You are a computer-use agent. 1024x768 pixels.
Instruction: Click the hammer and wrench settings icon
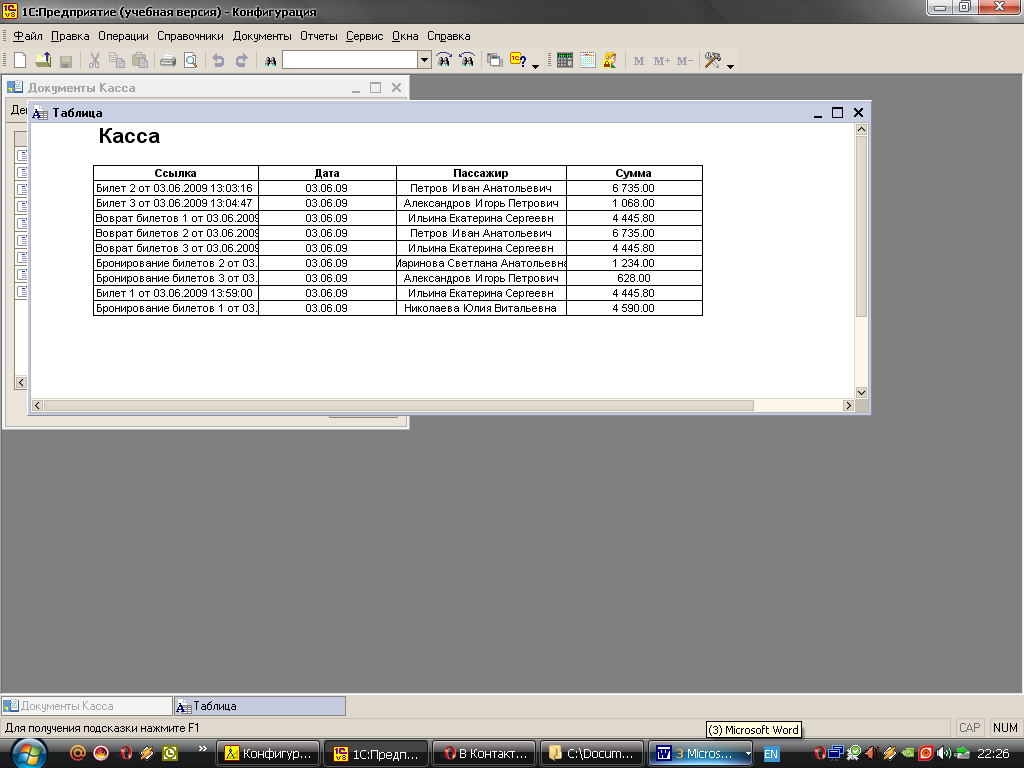(712, 61)
